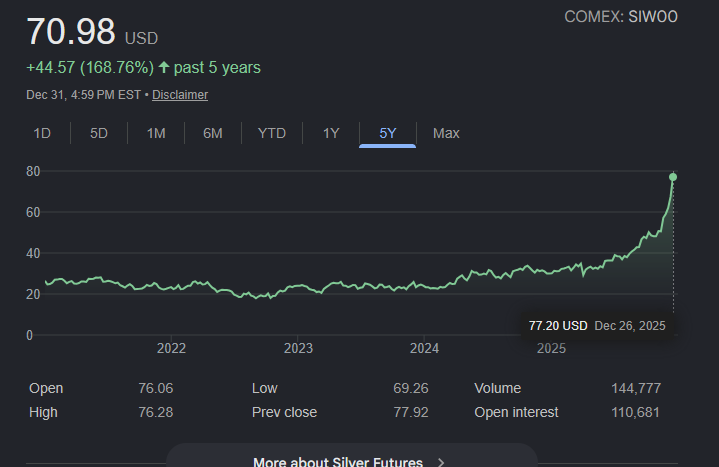Click the 2025 x-axis label

coord(551,348)
